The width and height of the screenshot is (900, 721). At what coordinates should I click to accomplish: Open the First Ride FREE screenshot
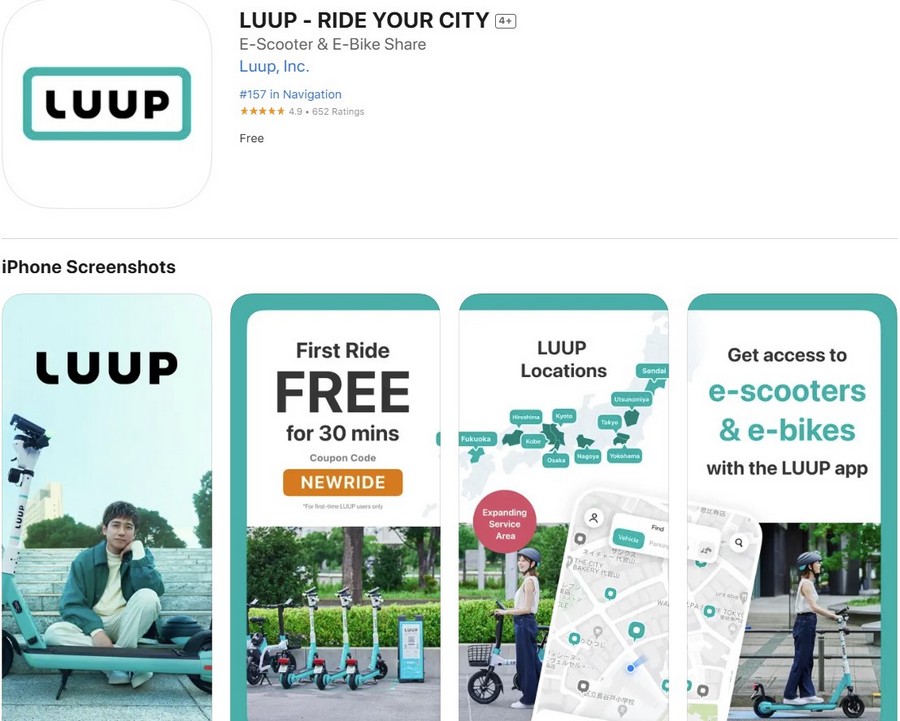335,507
